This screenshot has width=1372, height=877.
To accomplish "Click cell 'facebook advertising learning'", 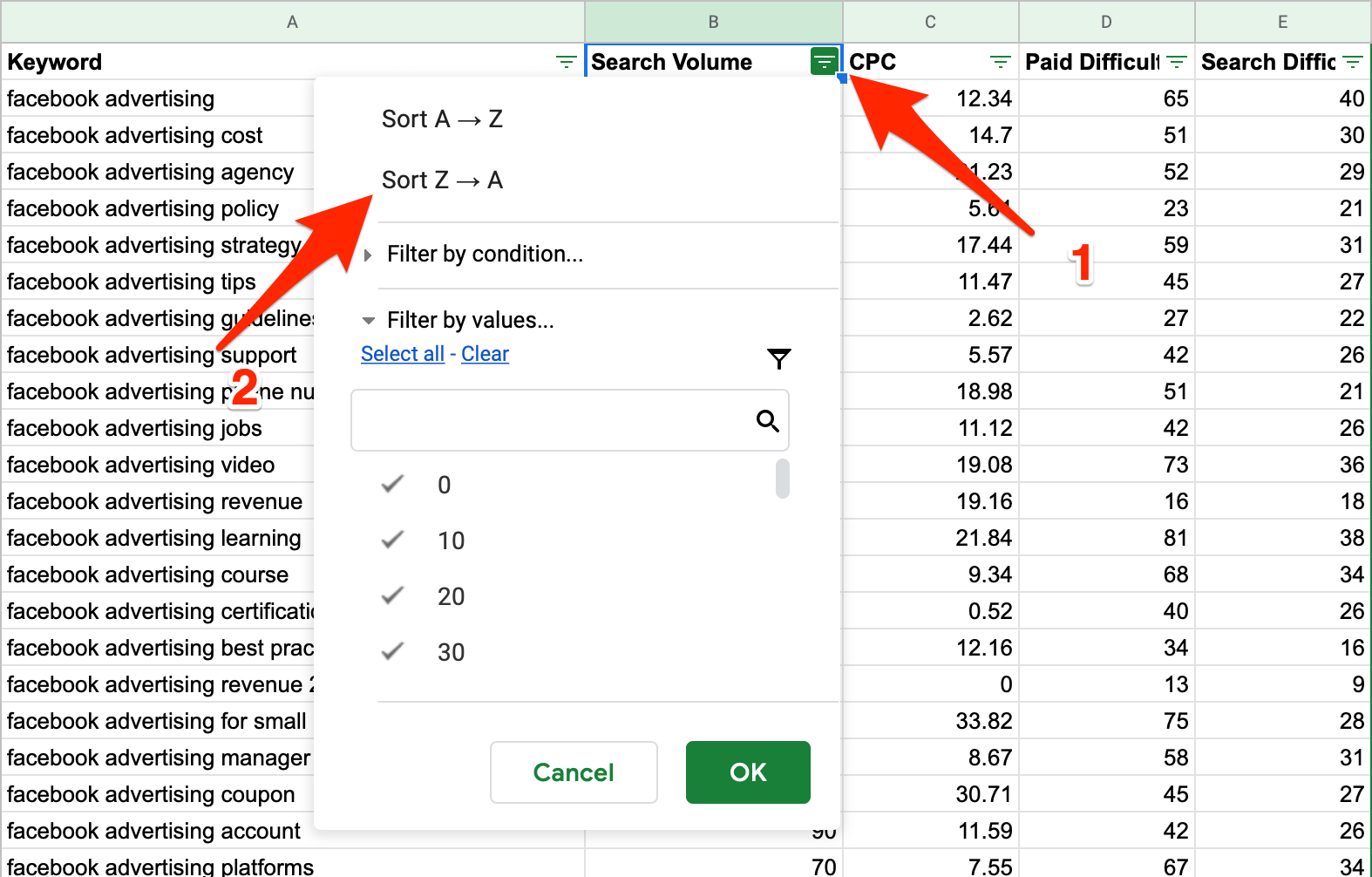I will [158, 538].
